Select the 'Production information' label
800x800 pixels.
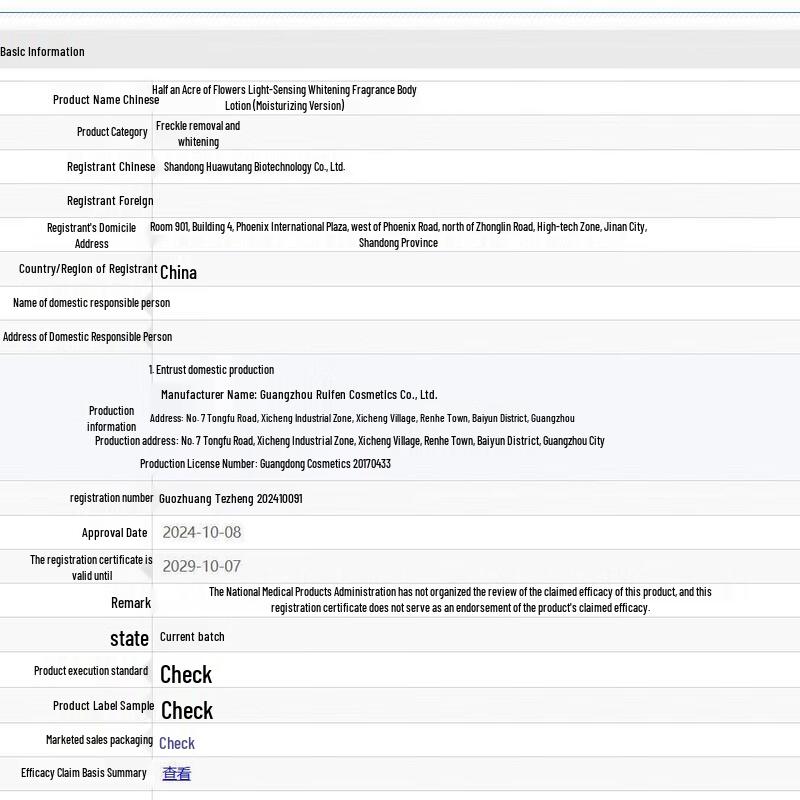click(111, 418)
